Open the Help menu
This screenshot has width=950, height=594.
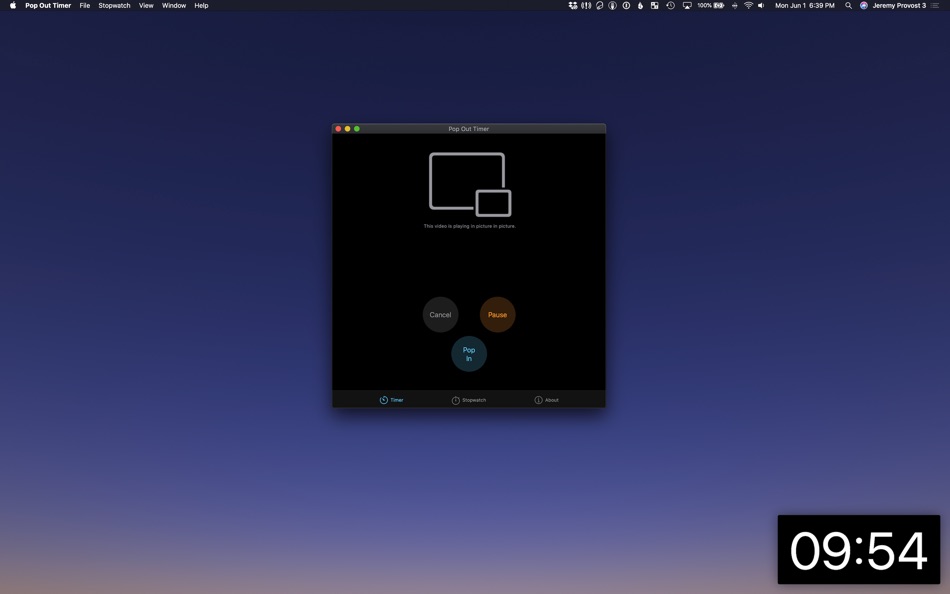click(x=201, y=5)
